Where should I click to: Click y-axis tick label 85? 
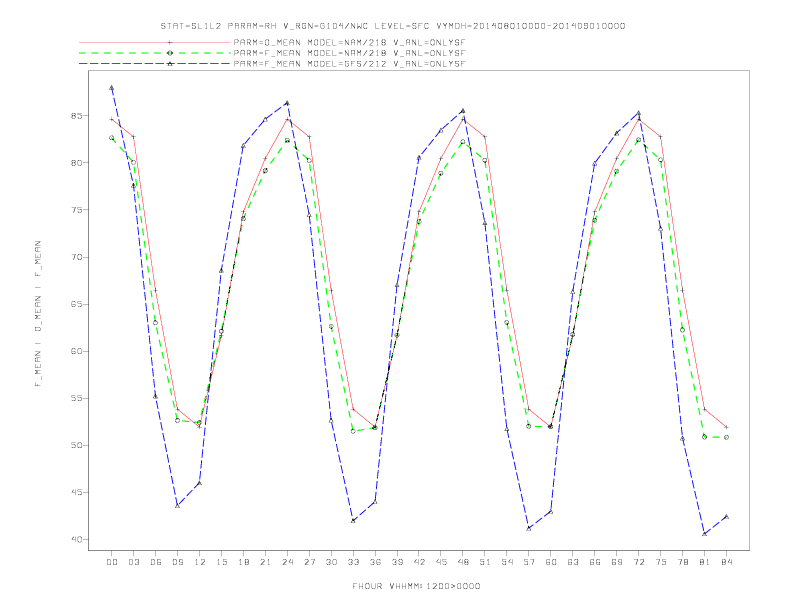tap(77, 116)
